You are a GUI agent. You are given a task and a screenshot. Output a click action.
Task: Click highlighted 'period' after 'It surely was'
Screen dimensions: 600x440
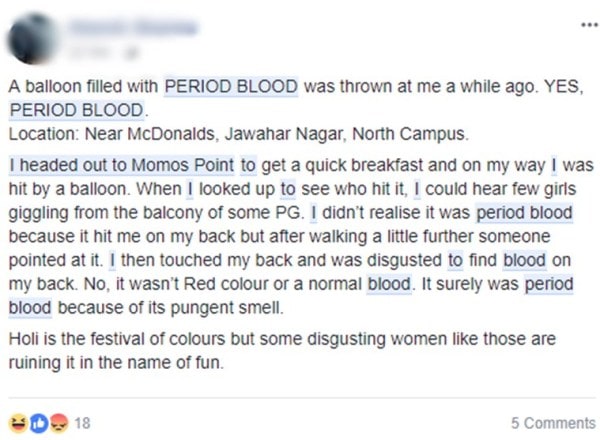[x=551, y=283]
